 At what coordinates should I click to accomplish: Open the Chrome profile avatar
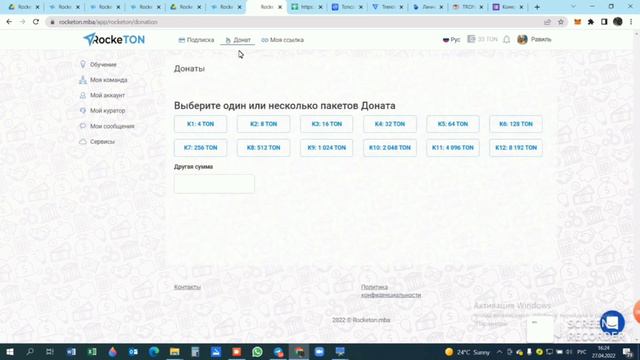click(x=618, y=22)
